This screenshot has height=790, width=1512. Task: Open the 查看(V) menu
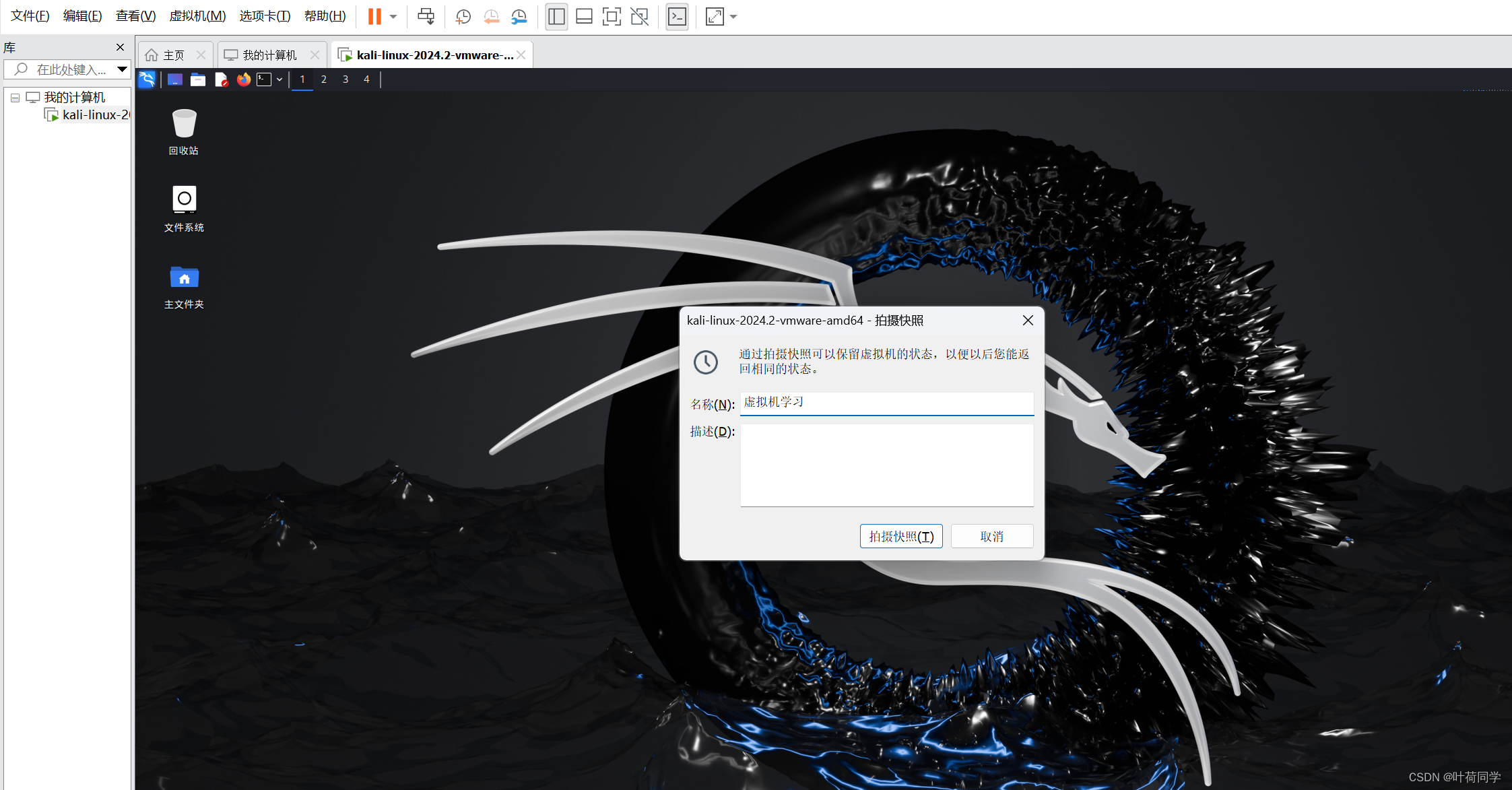pyautogui.click(x=135, y=16)
